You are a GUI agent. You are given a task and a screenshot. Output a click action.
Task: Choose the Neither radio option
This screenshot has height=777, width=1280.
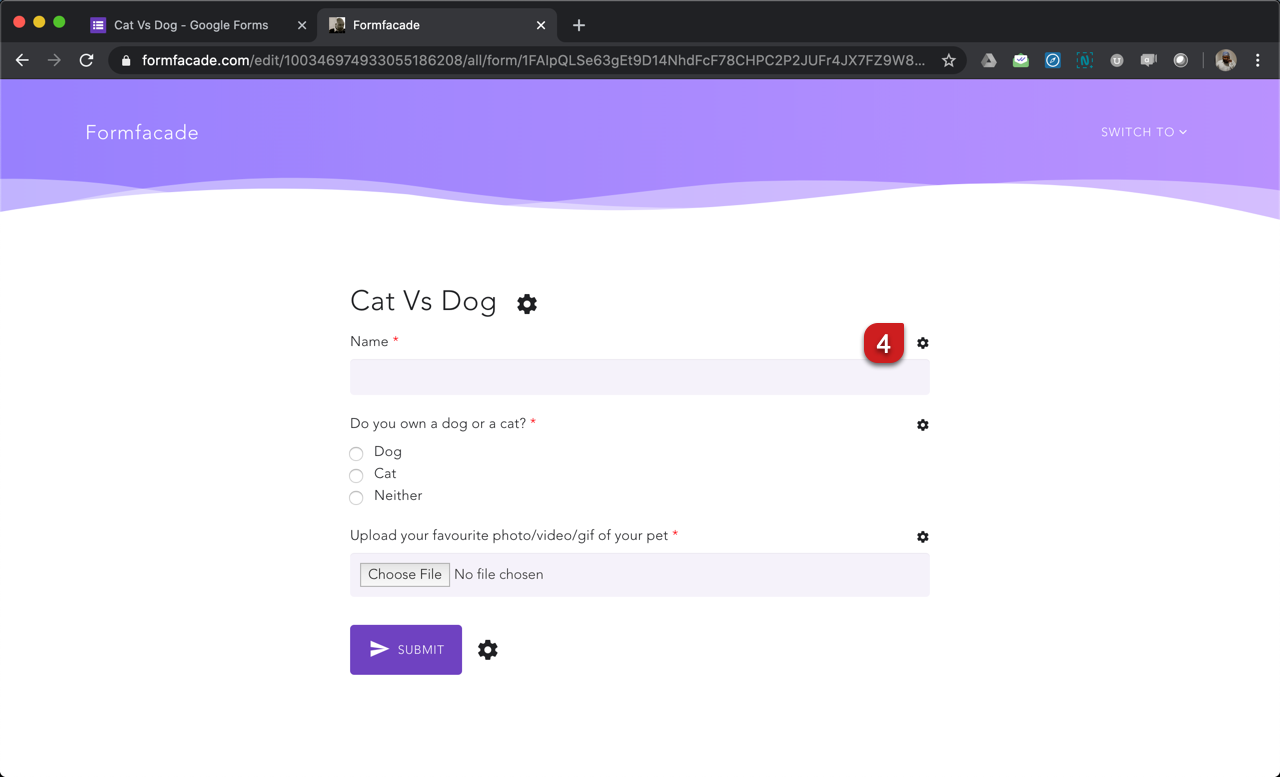[x=356, y=497]
